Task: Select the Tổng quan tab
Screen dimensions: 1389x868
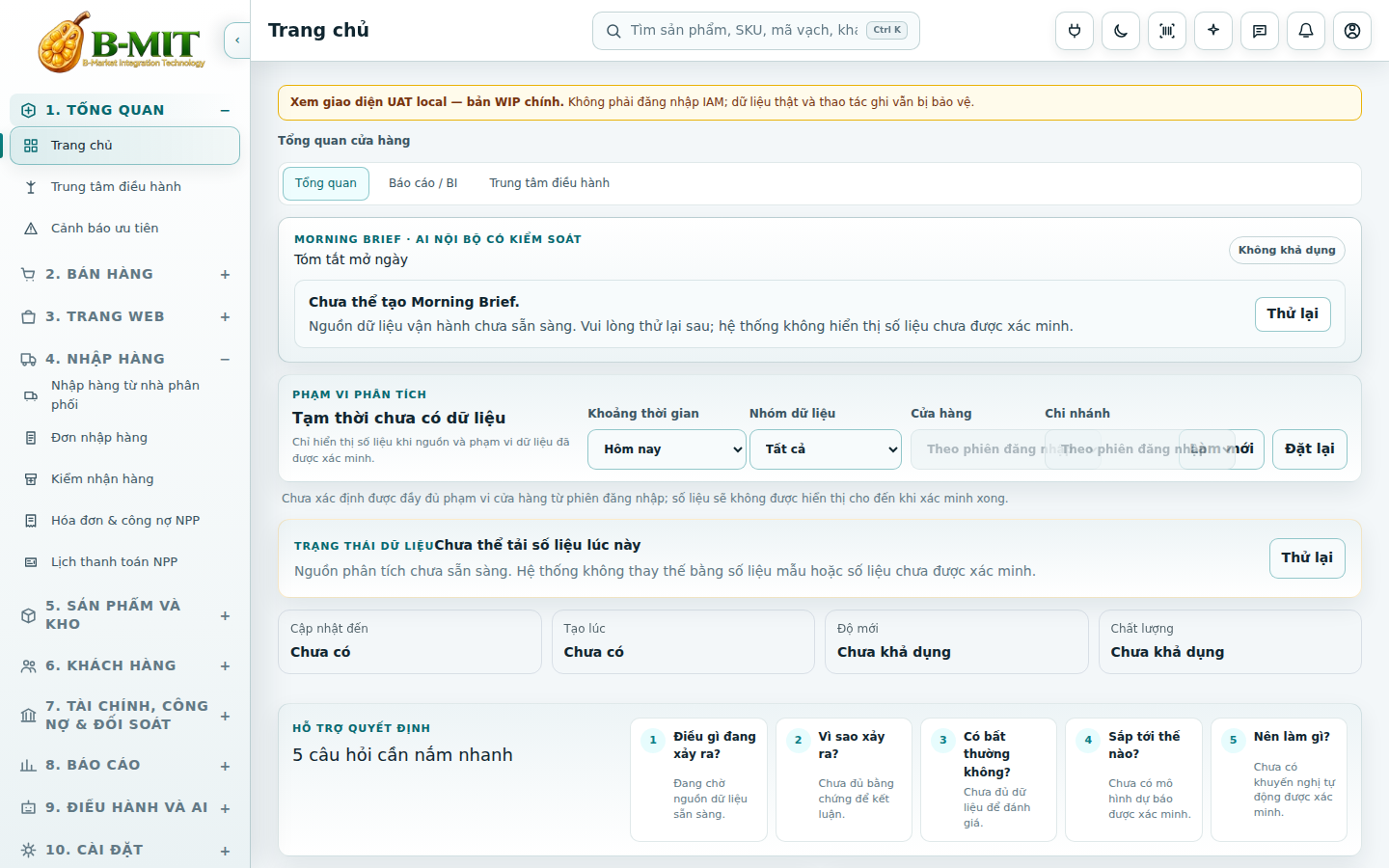Action: pos(326,183)
